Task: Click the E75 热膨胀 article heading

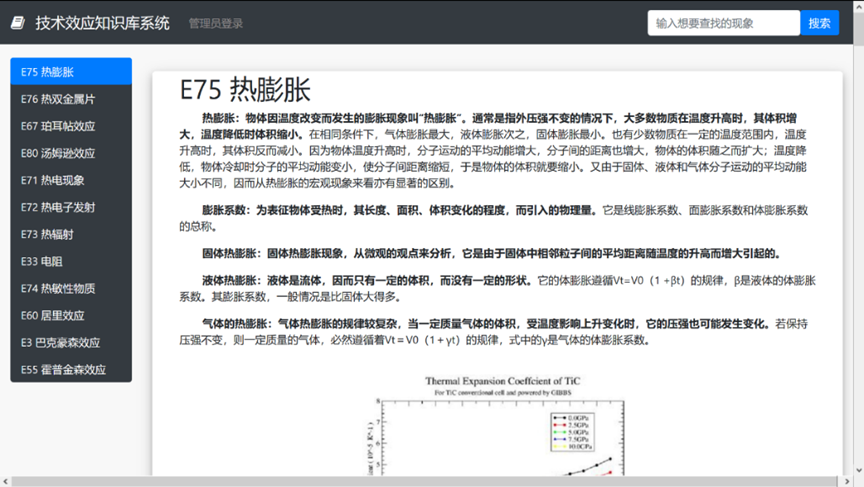Action: tap(245, 90)
